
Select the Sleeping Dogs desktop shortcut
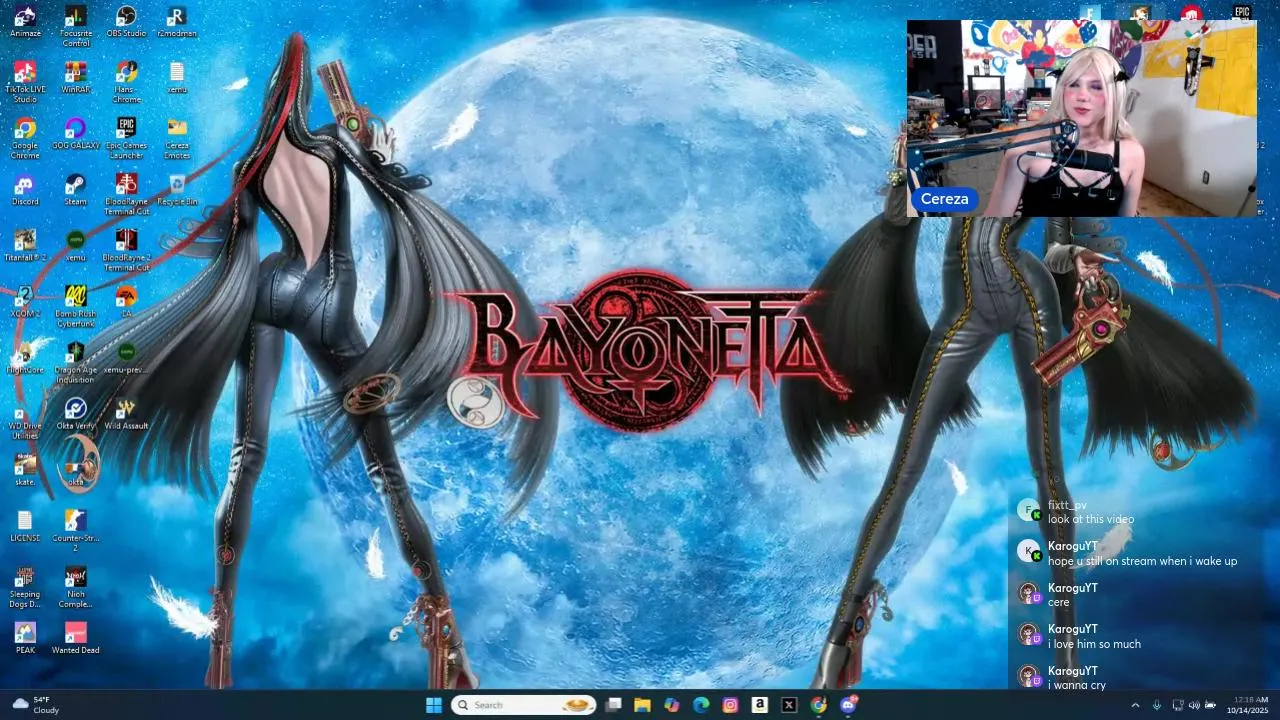25,588
